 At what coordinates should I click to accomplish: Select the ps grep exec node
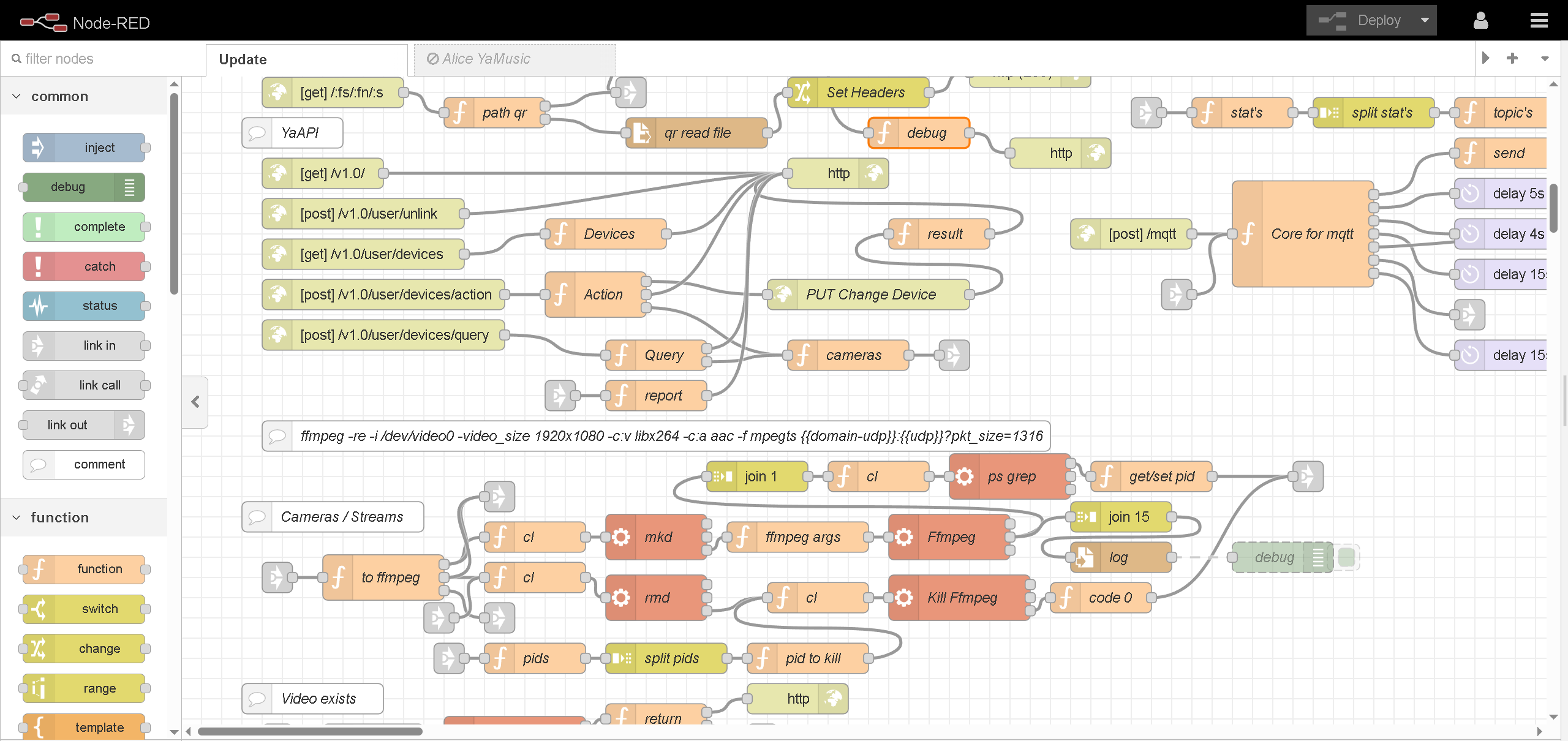point(1011,476)
